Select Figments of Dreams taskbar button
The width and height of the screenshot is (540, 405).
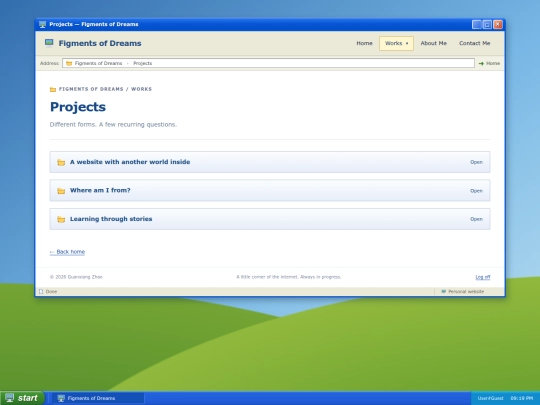98,398
